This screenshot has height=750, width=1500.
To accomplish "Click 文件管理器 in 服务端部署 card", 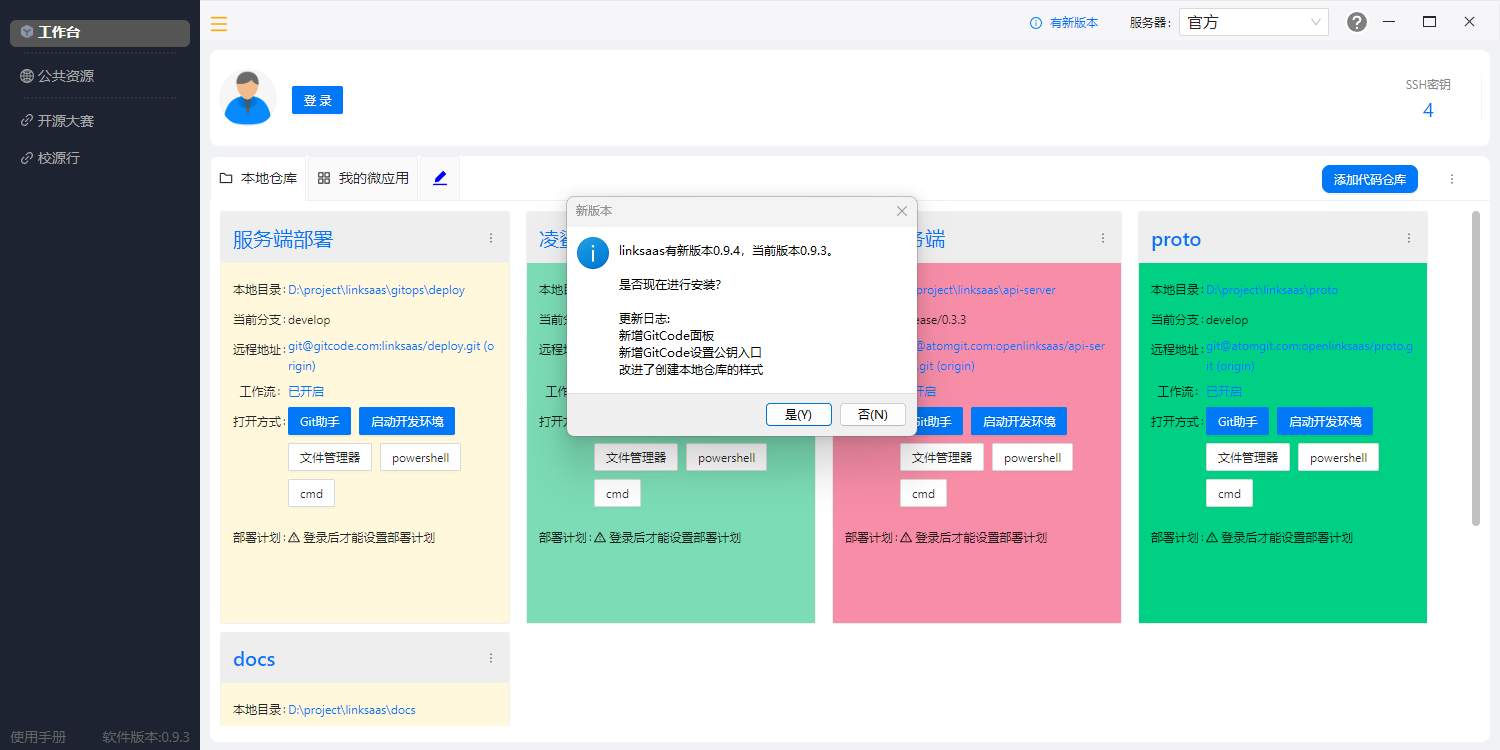I will (330, 457).
